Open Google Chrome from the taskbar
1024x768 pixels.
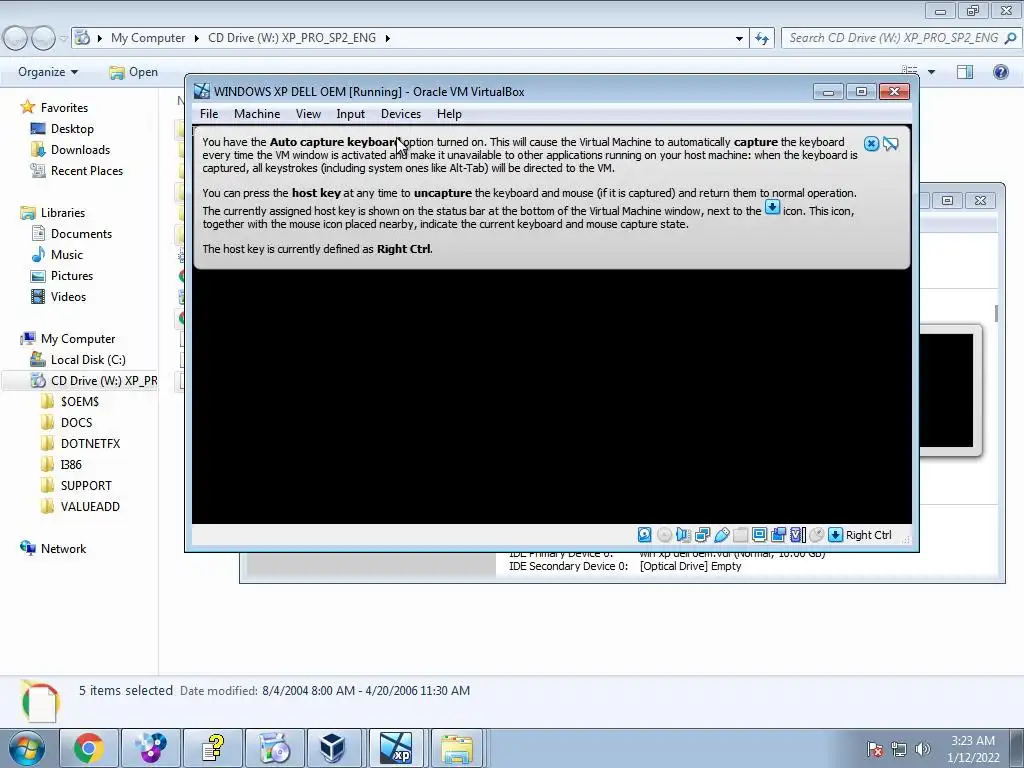[89, 748]
